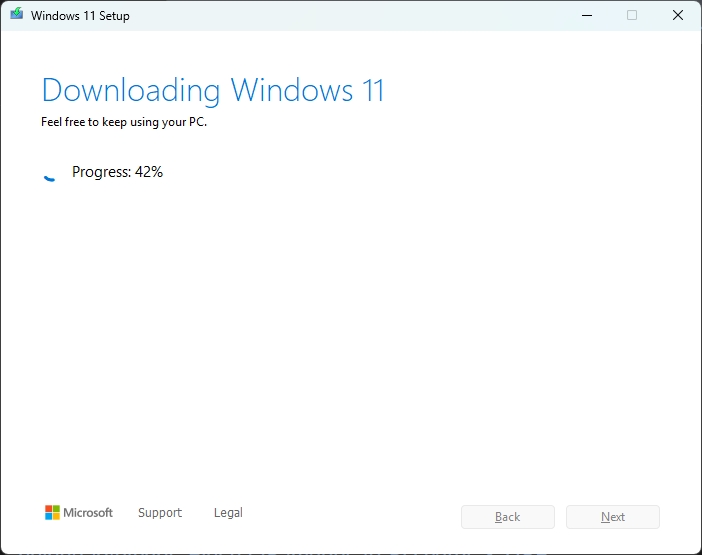The height and width of the screenshot is (555, 702).
Task: Click 'Feel free to keep using your PC.' text
Action: pyautogui.click(x=124, y=122)
